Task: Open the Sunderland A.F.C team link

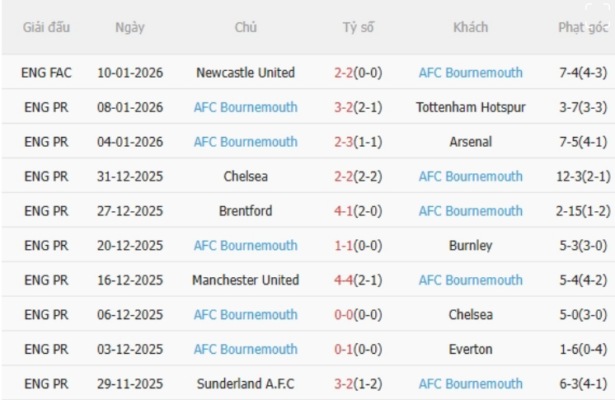Action: [245, 383]
